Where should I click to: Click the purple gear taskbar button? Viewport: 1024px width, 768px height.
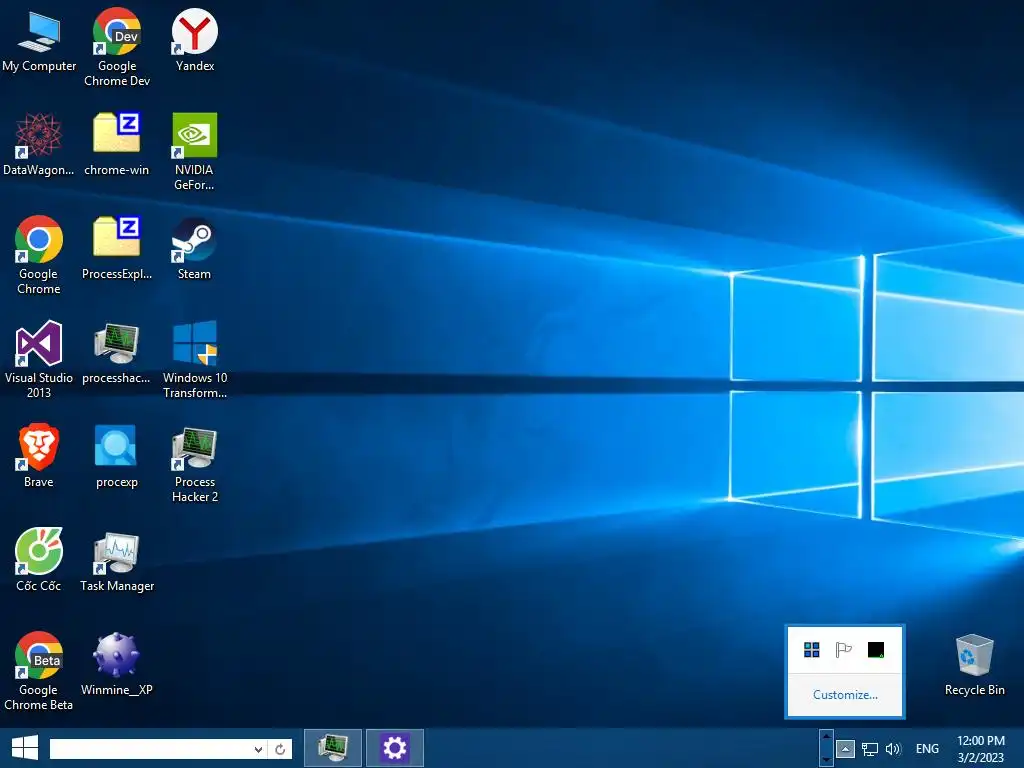click(394, 748)
